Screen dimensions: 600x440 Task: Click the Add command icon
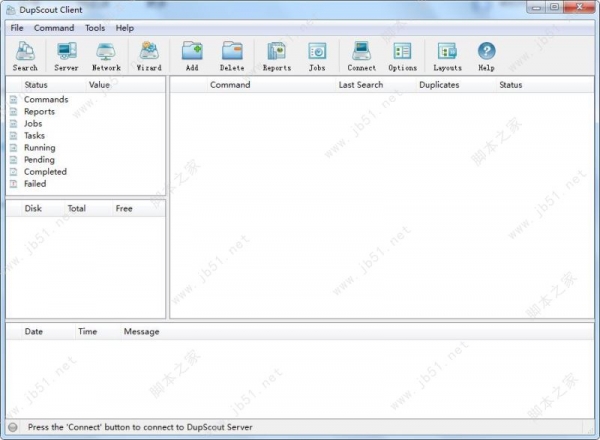coord(192,51)
